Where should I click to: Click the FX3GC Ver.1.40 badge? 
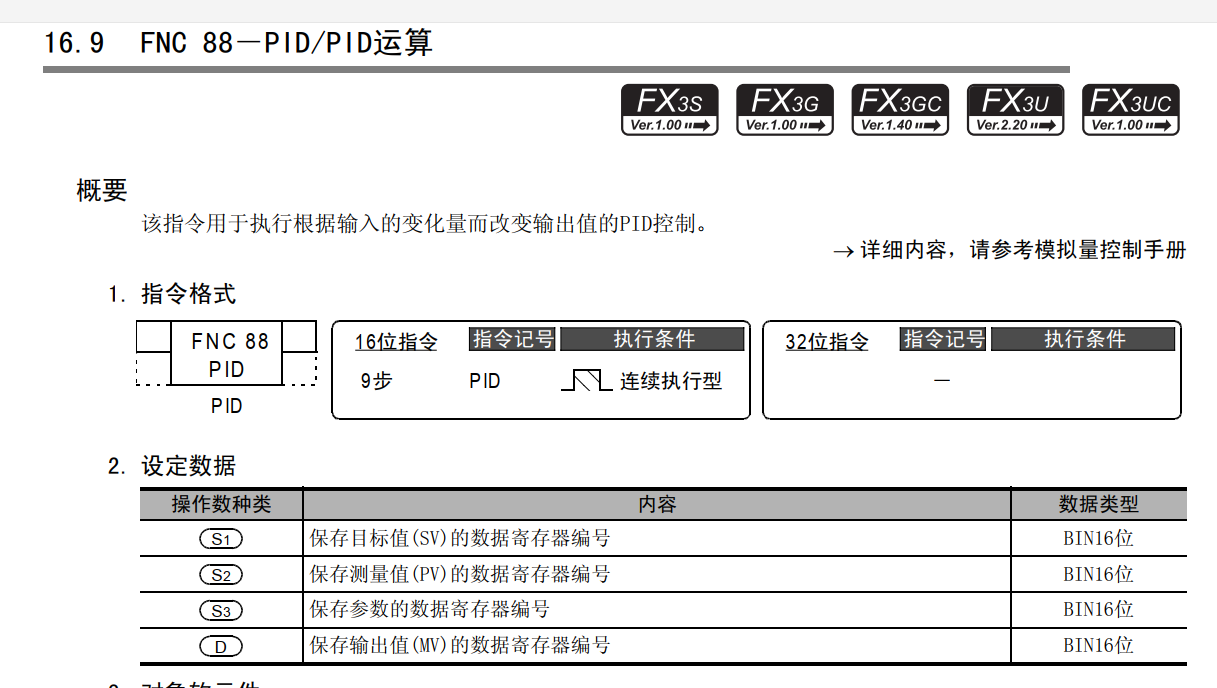coord(900,110)
